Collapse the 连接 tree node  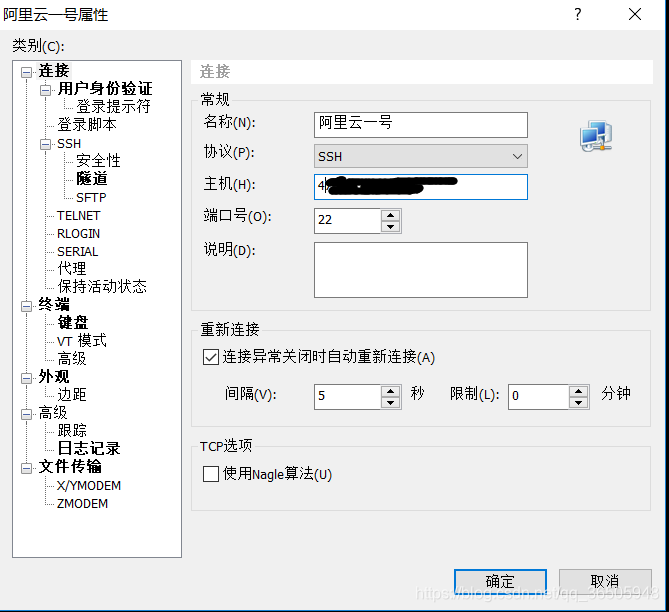click(x=26, y=72)
